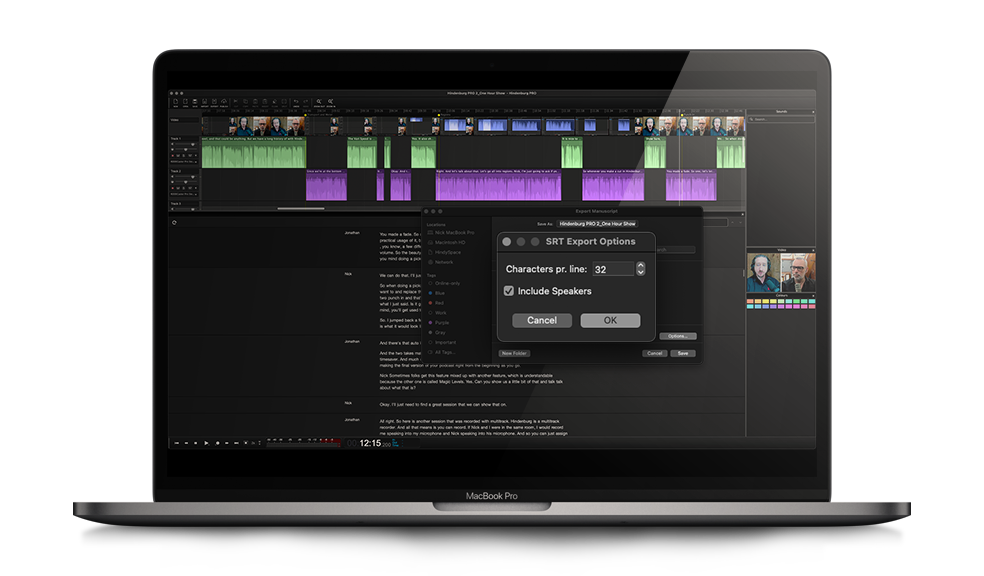
Task: Pick the last pink swatch in Colours second row
Action: 812,306
